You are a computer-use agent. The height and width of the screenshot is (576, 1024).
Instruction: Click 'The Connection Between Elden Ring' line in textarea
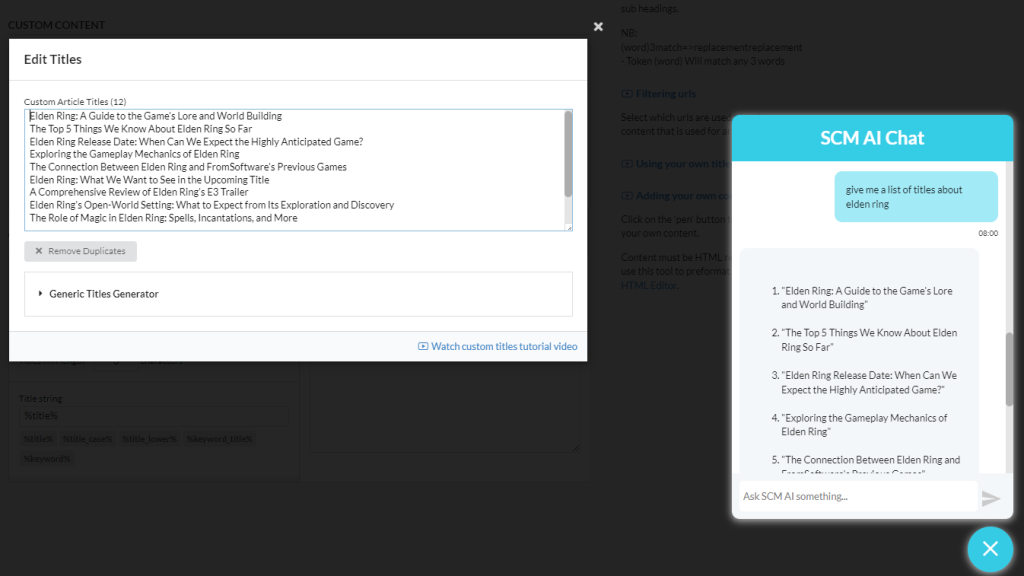(x=188, y=167)
